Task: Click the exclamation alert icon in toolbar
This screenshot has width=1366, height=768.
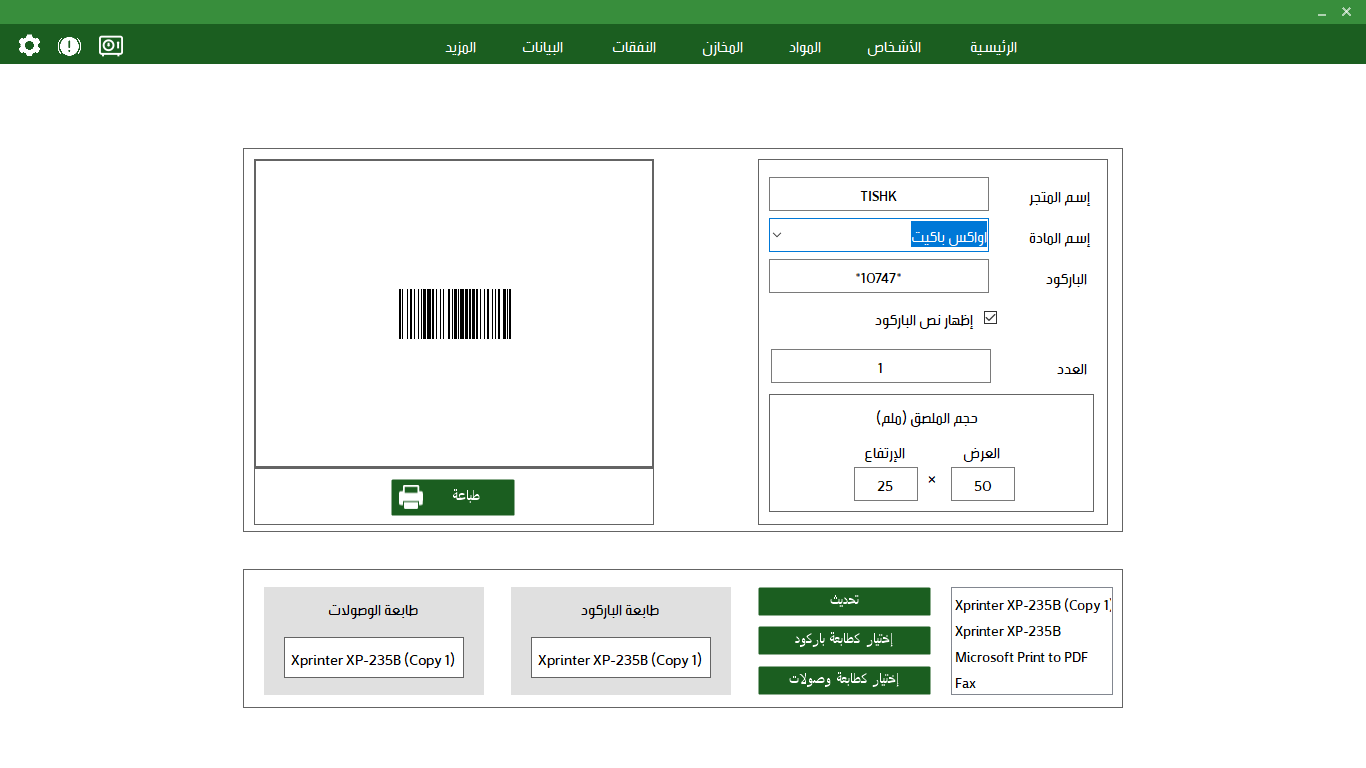Action: point(69,44)
